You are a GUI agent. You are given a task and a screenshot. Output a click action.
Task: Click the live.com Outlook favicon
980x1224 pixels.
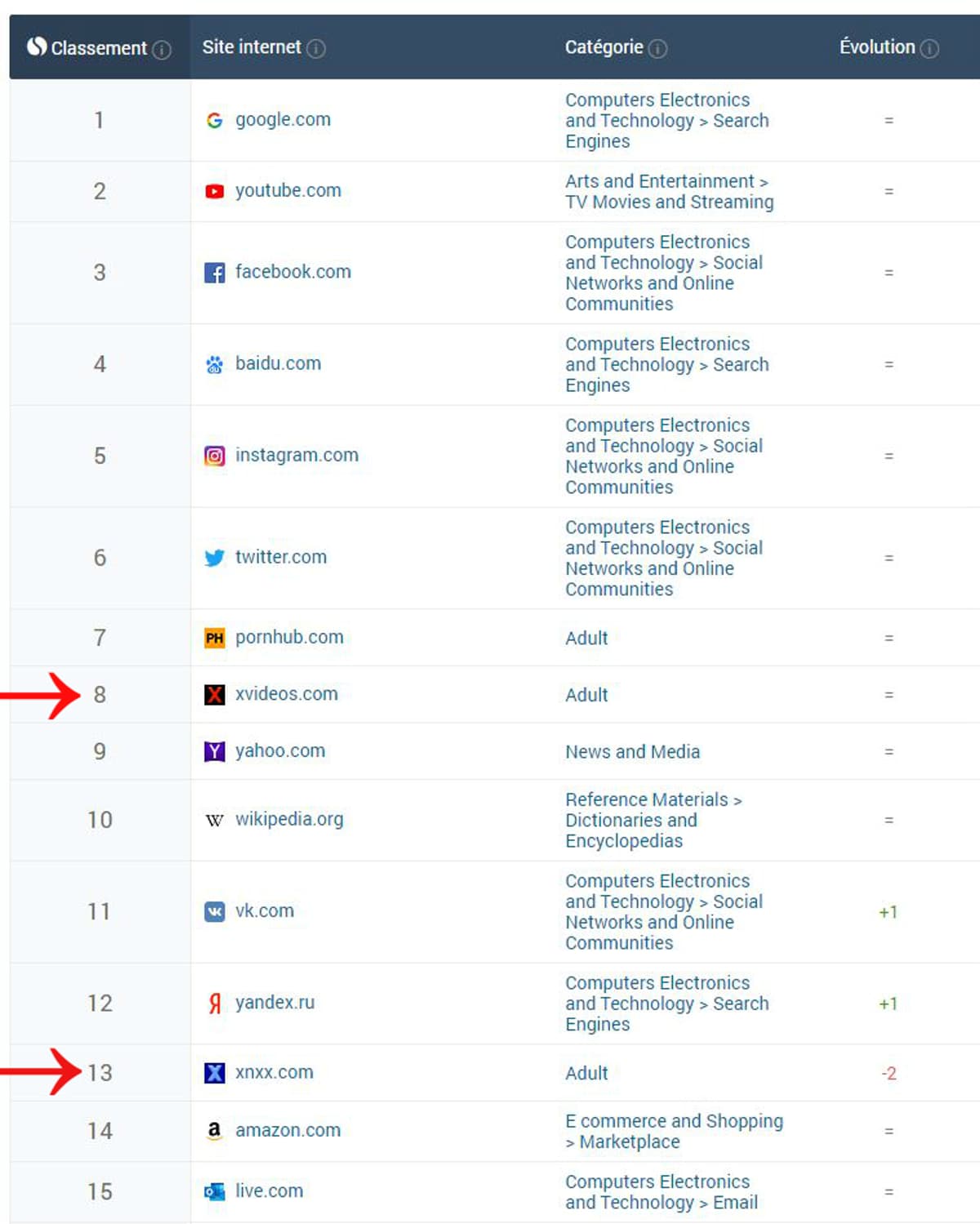pos(214,1192)
